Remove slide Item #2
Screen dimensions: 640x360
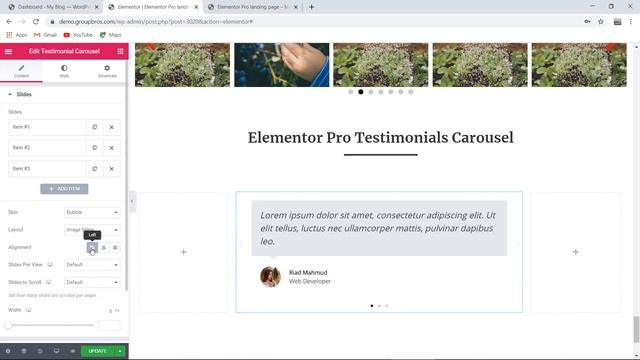click(x=111, y=148)
